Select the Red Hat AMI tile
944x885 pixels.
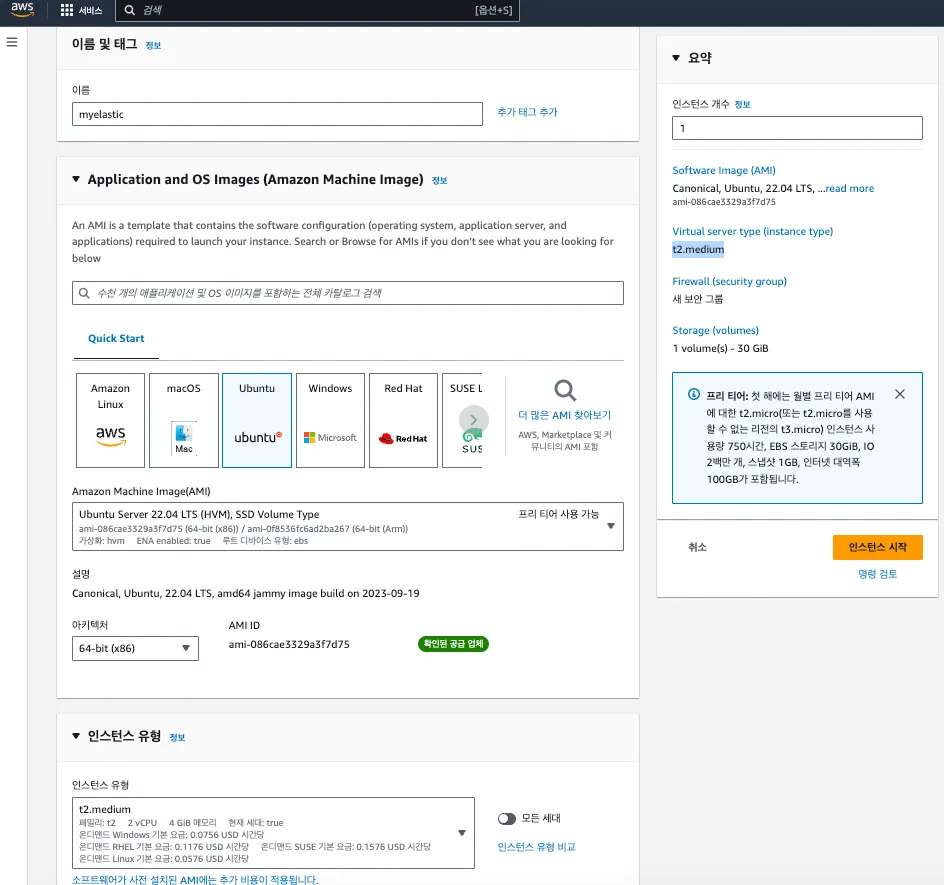tap(403, 420)
